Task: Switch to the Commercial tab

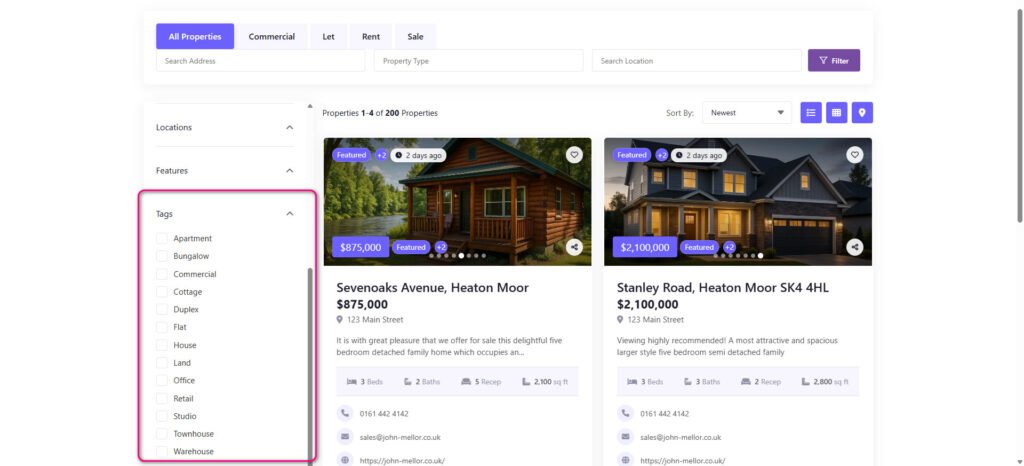Action: (272, 37)
